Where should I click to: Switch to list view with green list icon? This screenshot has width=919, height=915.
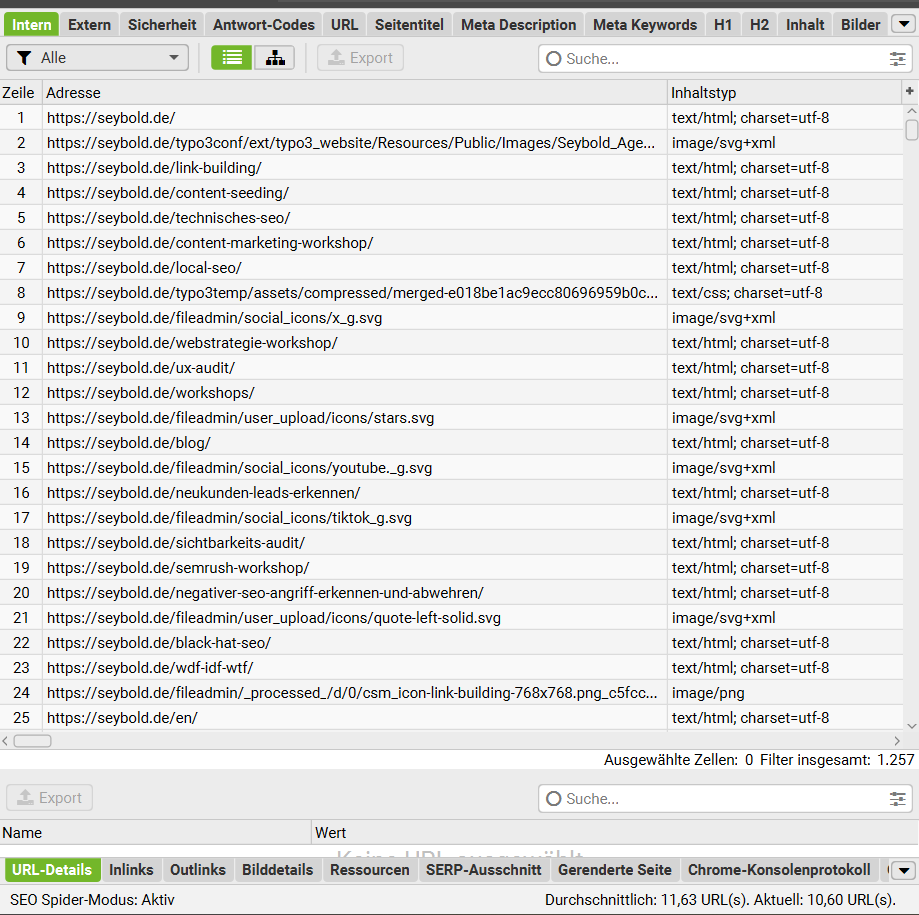[232, 57]
